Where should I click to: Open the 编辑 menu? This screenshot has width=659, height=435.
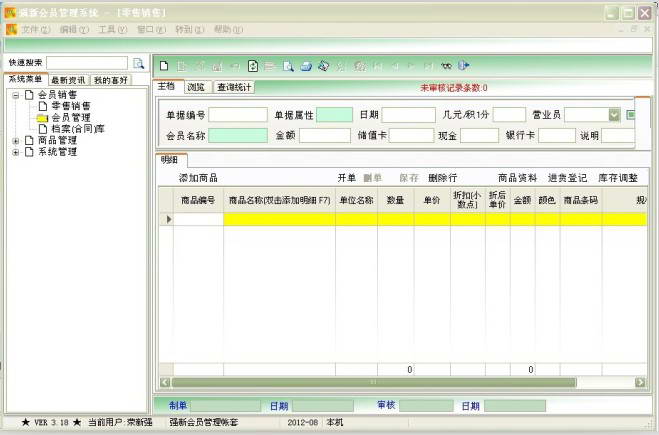tap(74, 29)
